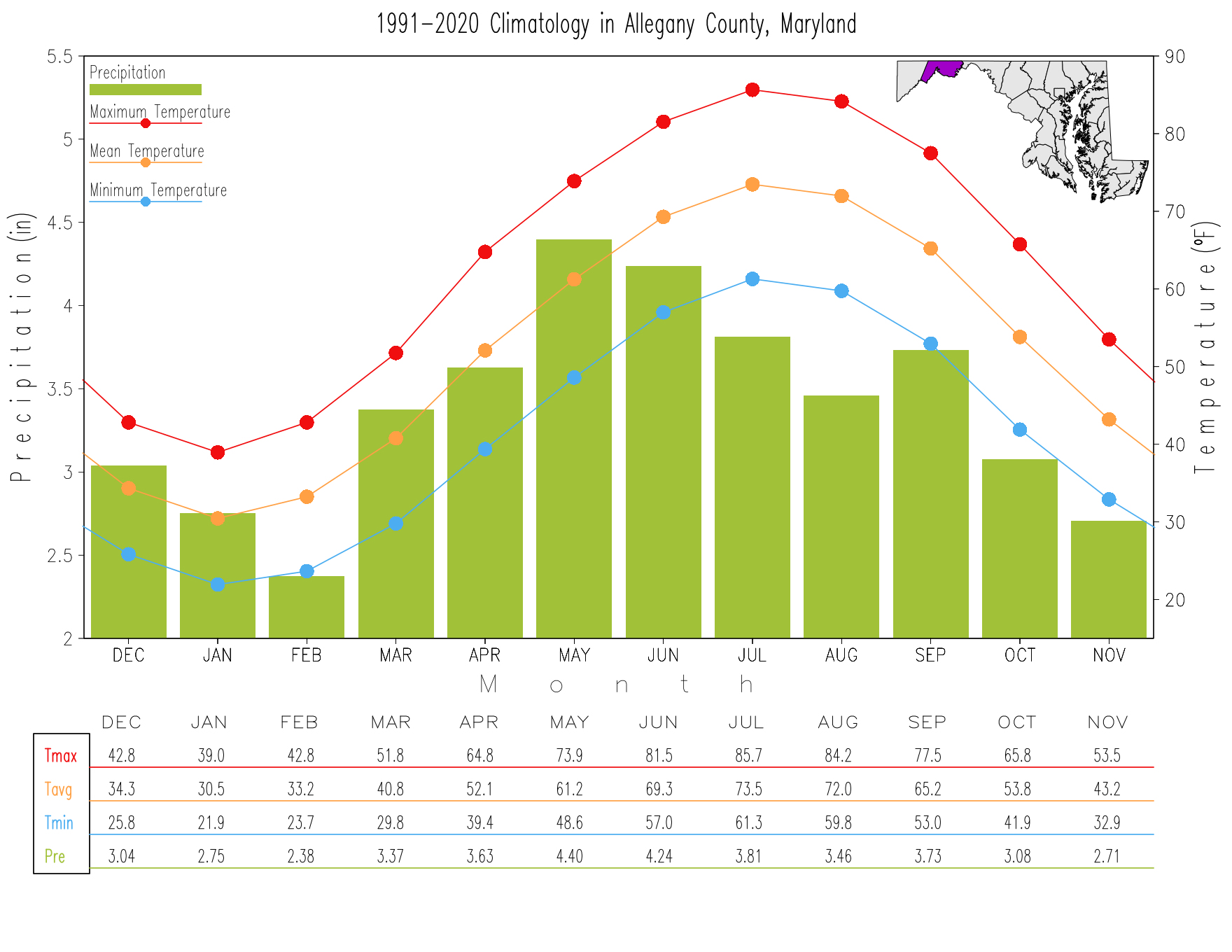Click the Pre row label in table
The width and height of the screenshot is (1232, 952).
tap(55, 857)
